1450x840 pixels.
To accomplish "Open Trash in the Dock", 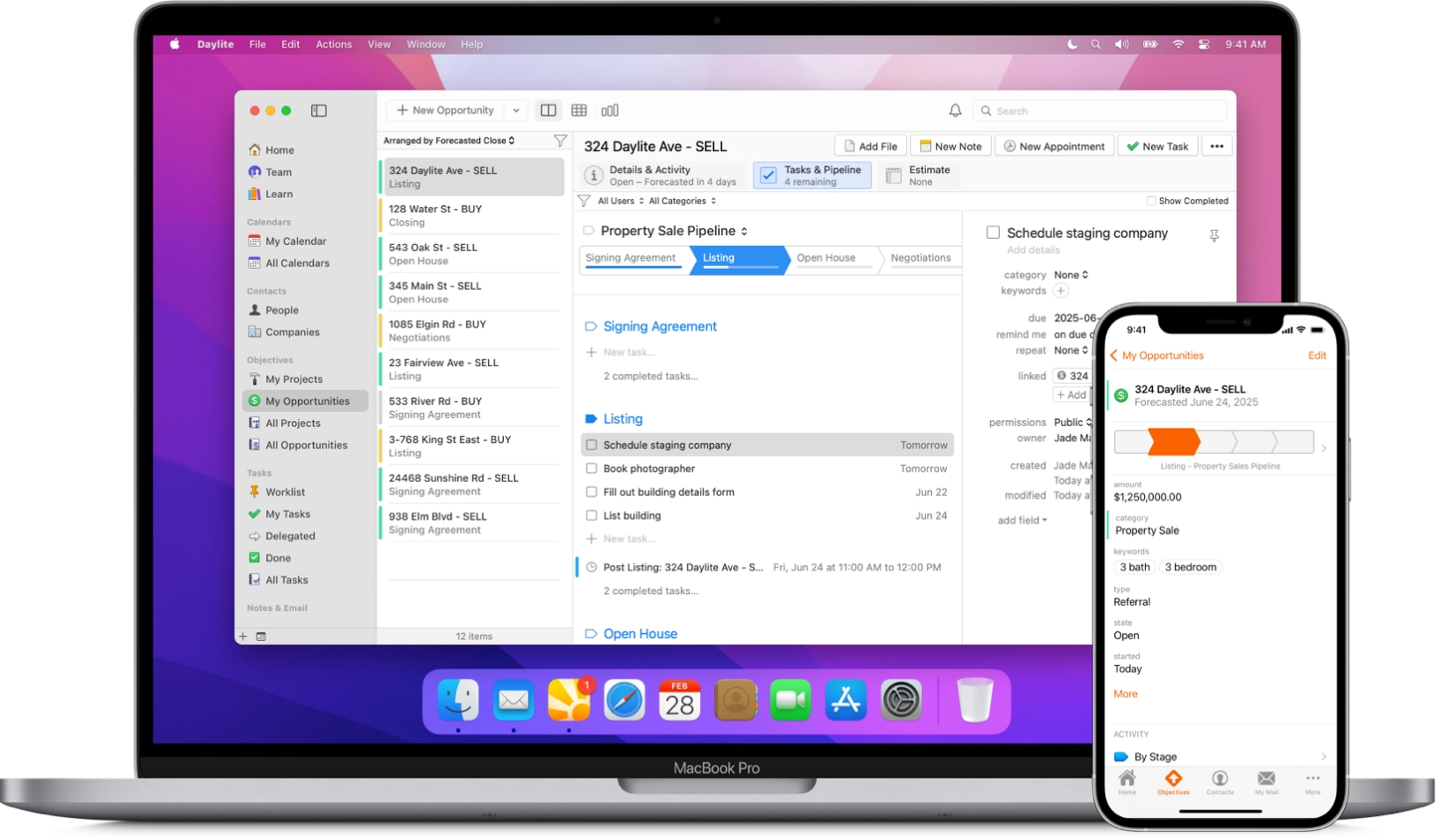I will 975,700.
